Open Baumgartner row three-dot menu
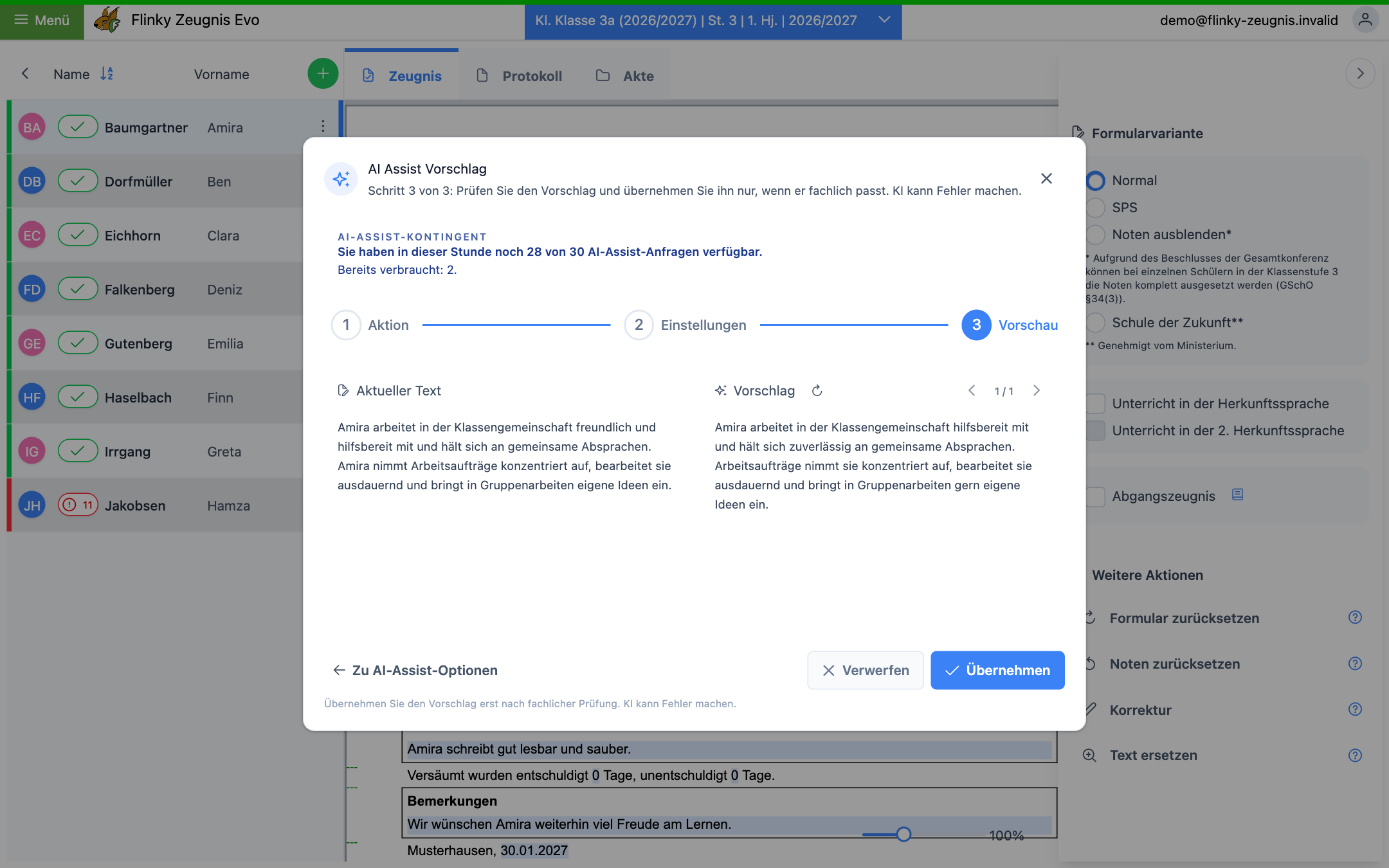The image size is (1389, 868). pyautogui.click(x=323, y=127)
